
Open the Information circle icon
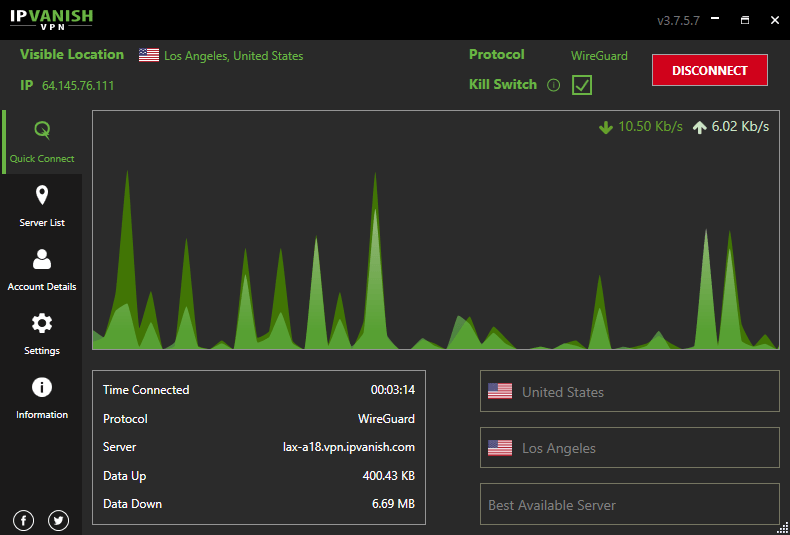pyautogui.click(x=42, y=387)
